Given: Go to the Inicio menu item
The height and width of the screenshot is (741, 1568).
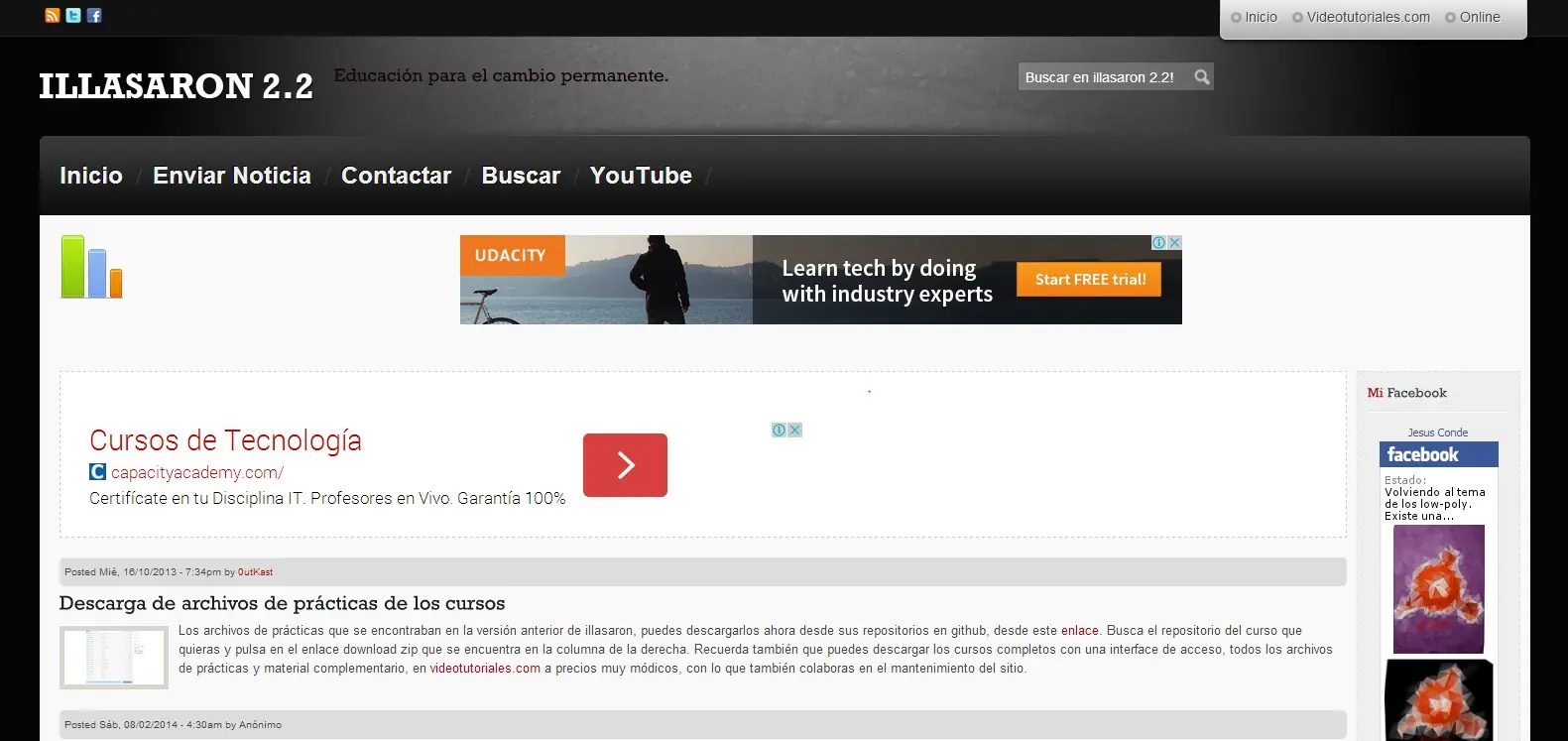Looking at the screenshot, I should 91,176.
